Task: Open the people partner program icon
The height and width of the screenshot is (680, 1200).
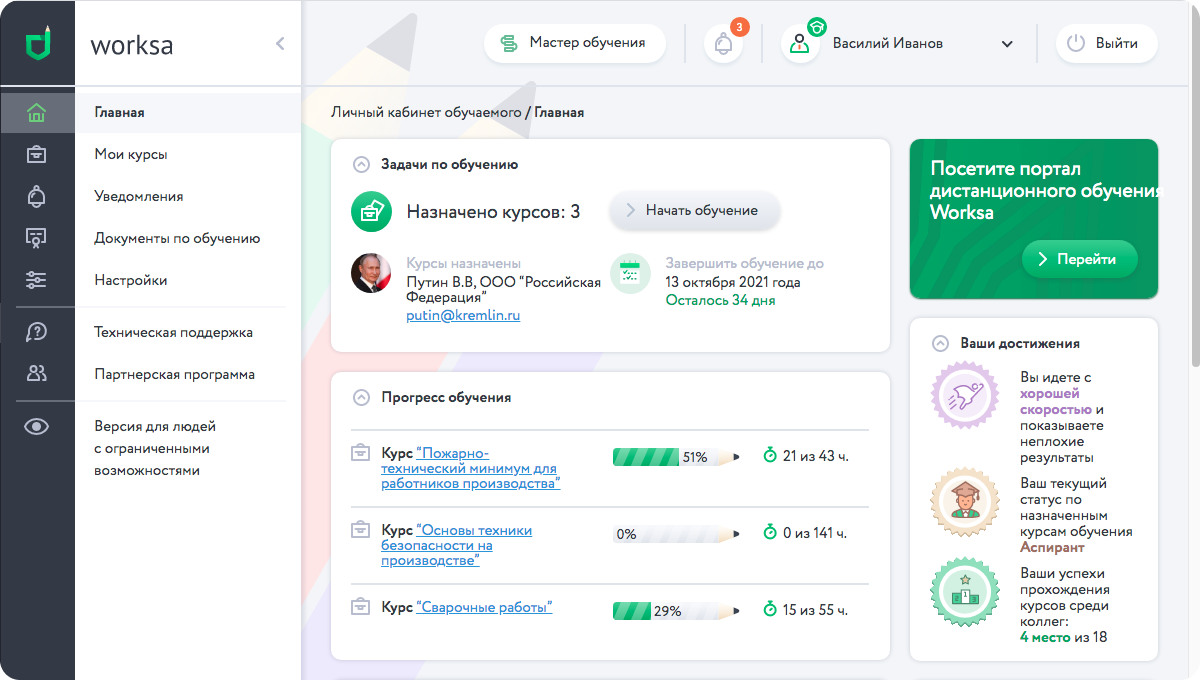Action: [37, 374]
